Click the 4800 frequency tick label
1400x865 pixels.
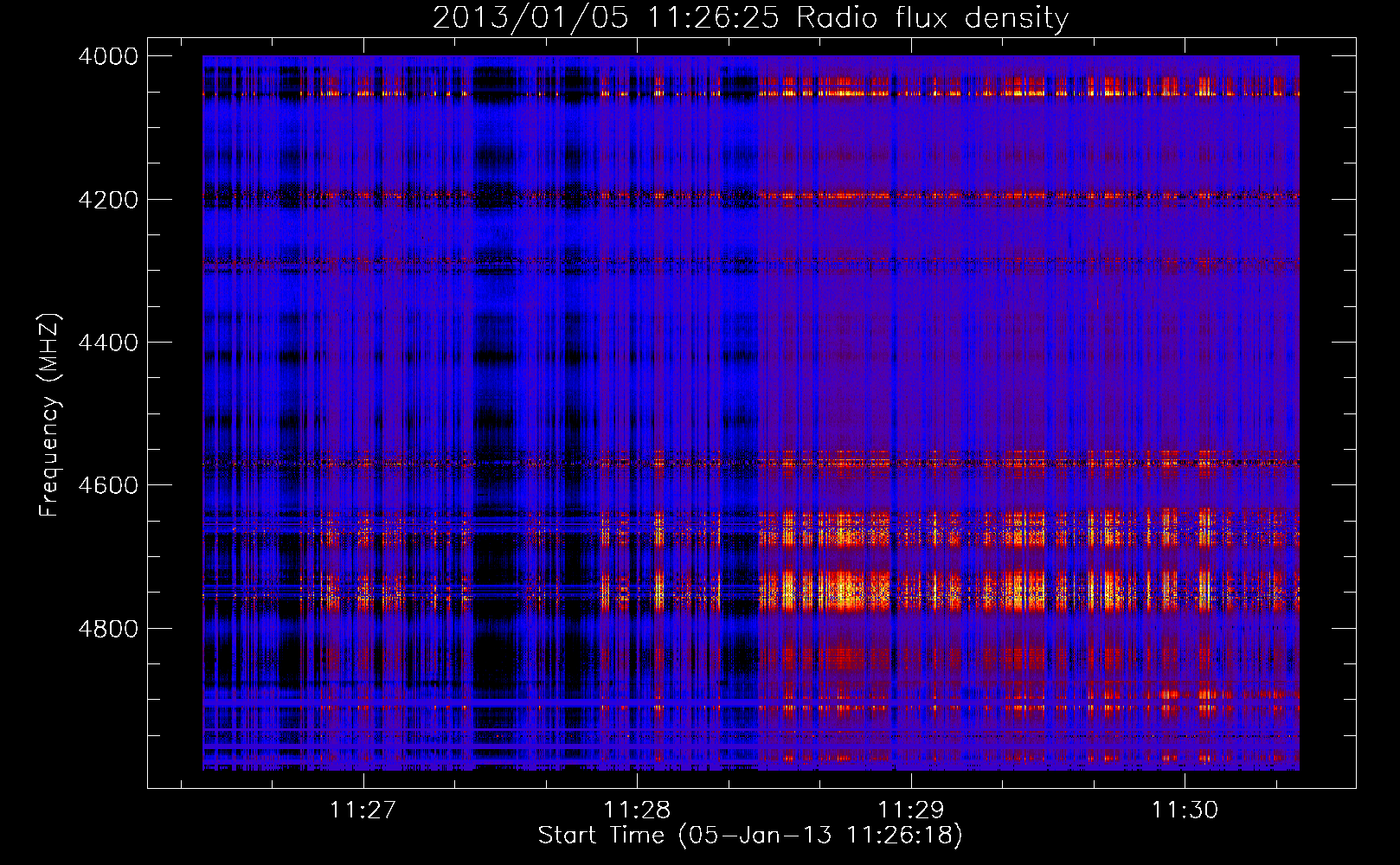[108, 629]
